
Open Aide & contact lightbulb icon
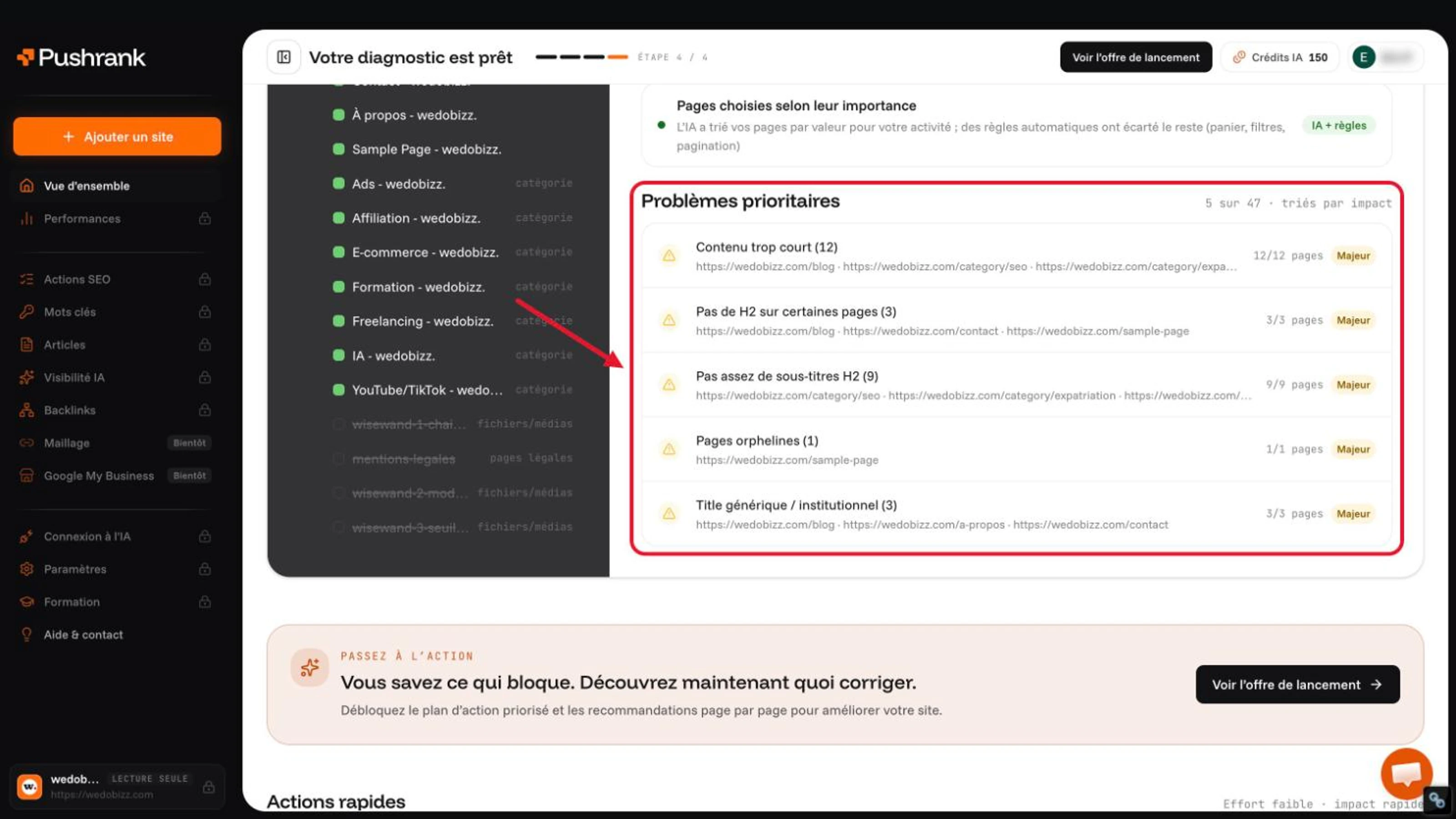26,635
